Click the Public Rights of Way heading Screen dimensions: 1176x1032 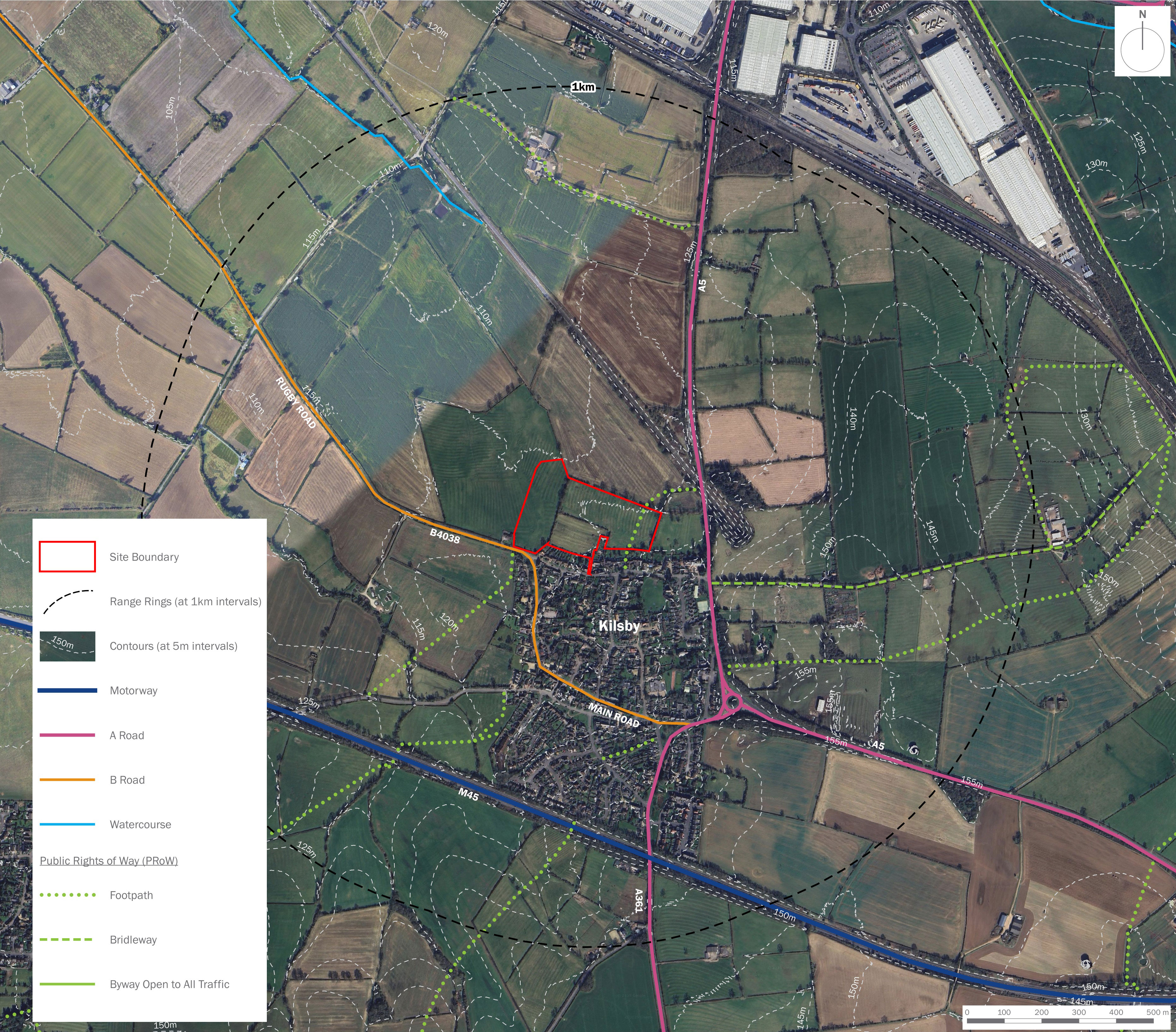pyautogui.click(x=109, y=860)
